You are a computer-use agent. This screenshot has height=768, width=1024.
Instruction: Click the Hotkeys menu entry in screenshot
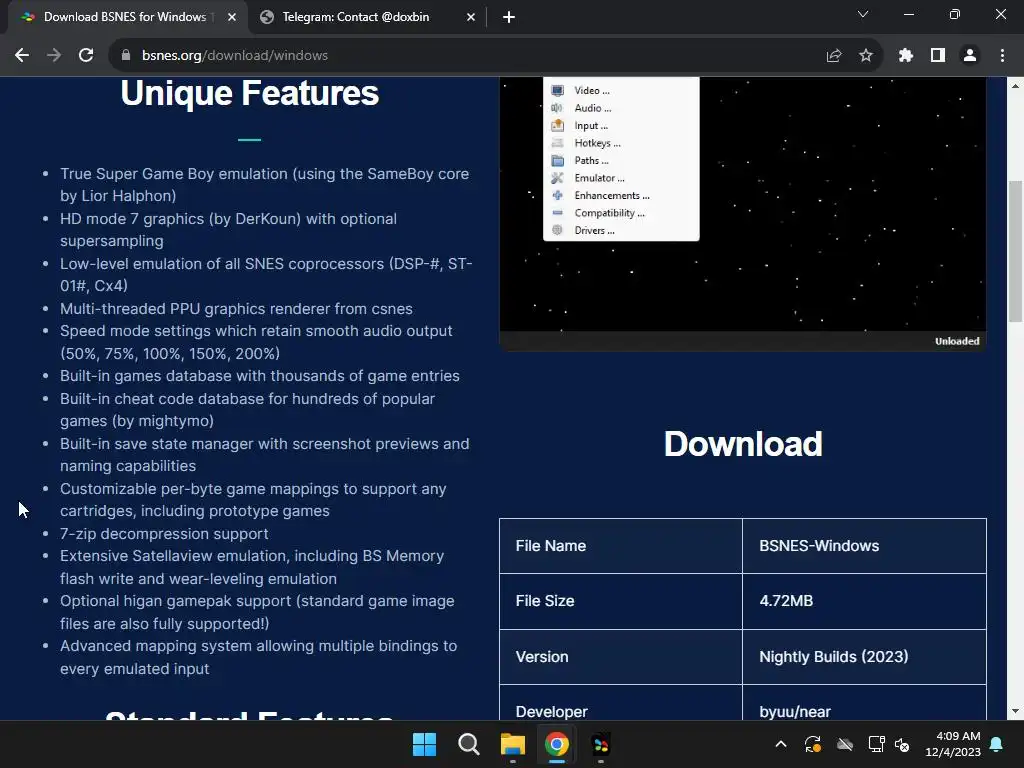[x=598, y=143]
